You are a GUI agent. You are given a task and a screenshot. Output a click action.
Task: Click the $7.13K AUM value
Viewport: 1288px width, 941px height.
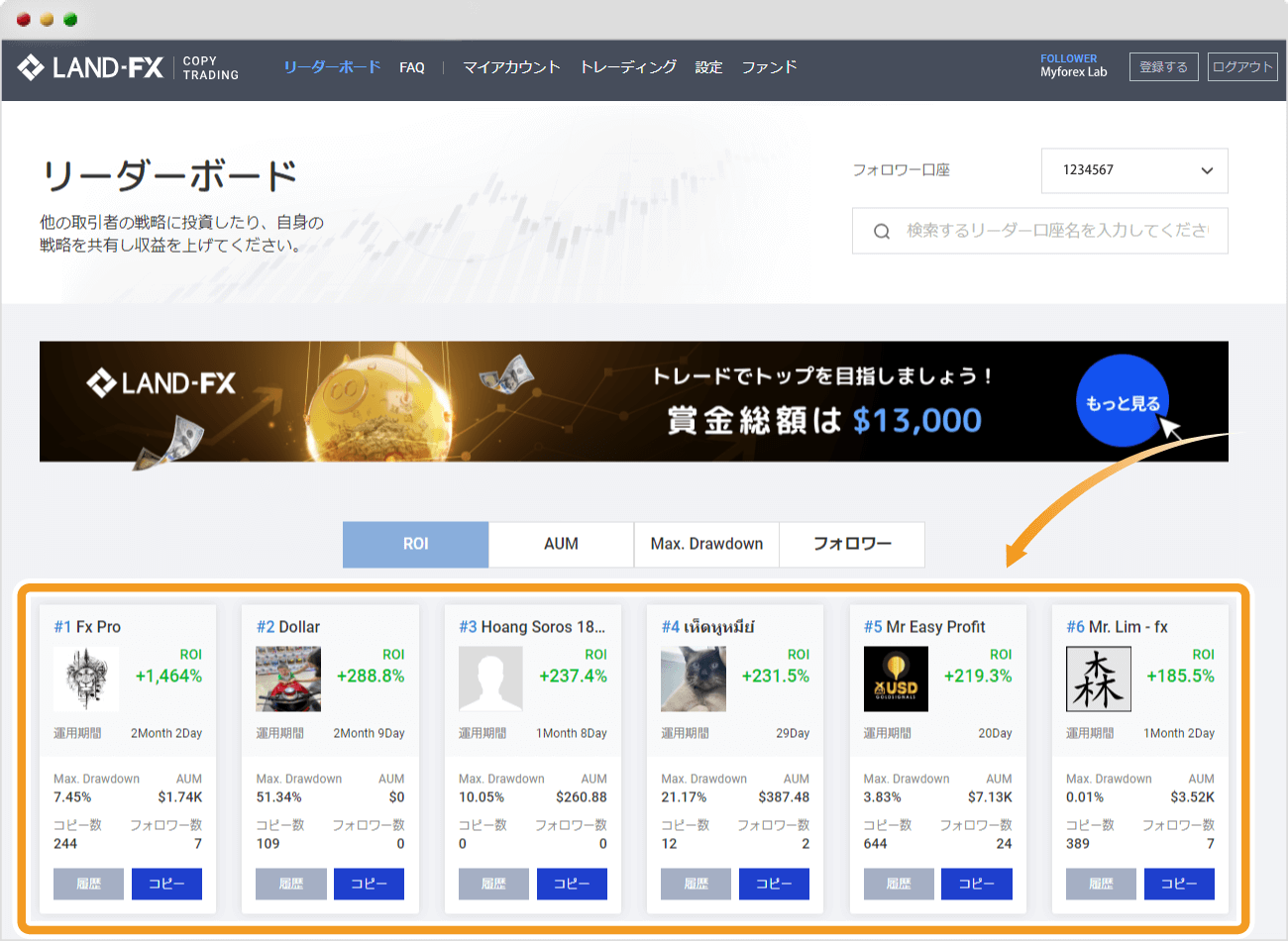point(990,797)
